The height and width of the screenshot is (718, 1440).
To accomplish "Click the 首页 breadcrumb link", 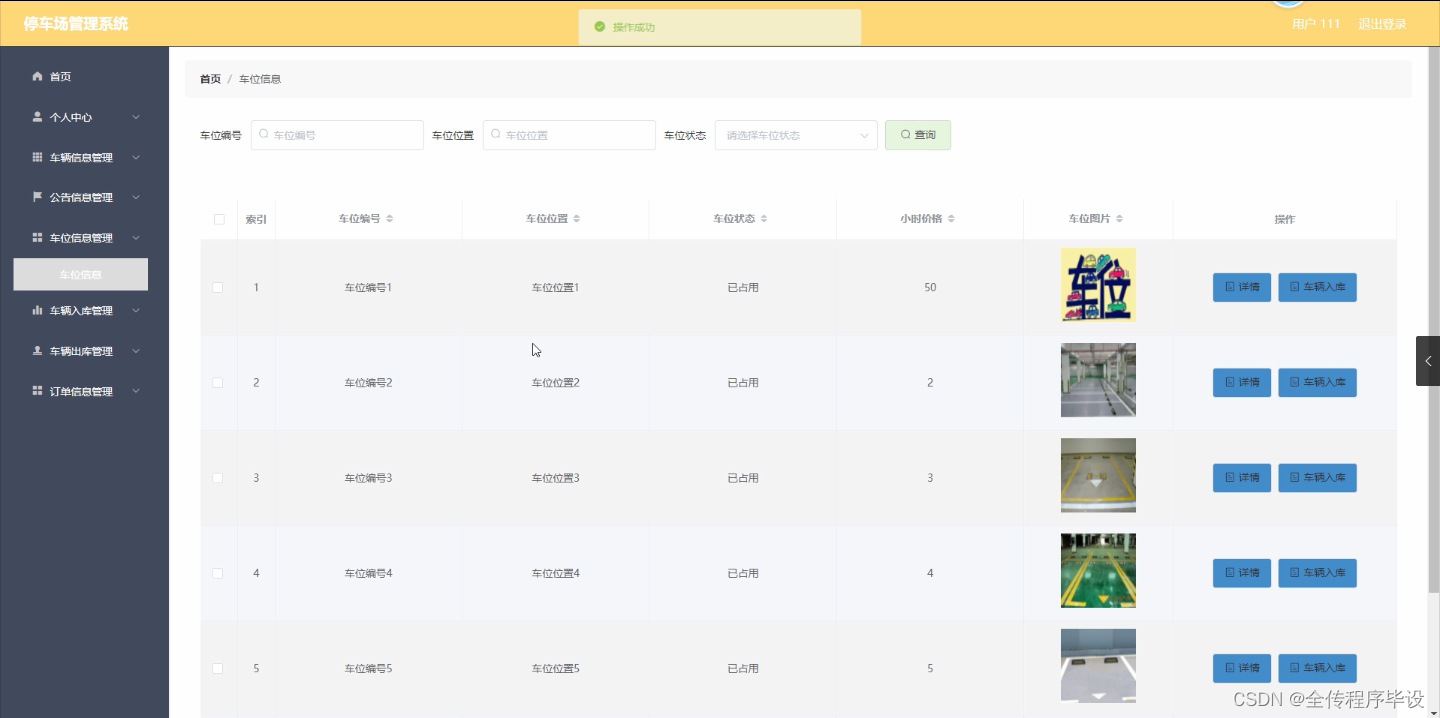I will [x=210, y=79].
